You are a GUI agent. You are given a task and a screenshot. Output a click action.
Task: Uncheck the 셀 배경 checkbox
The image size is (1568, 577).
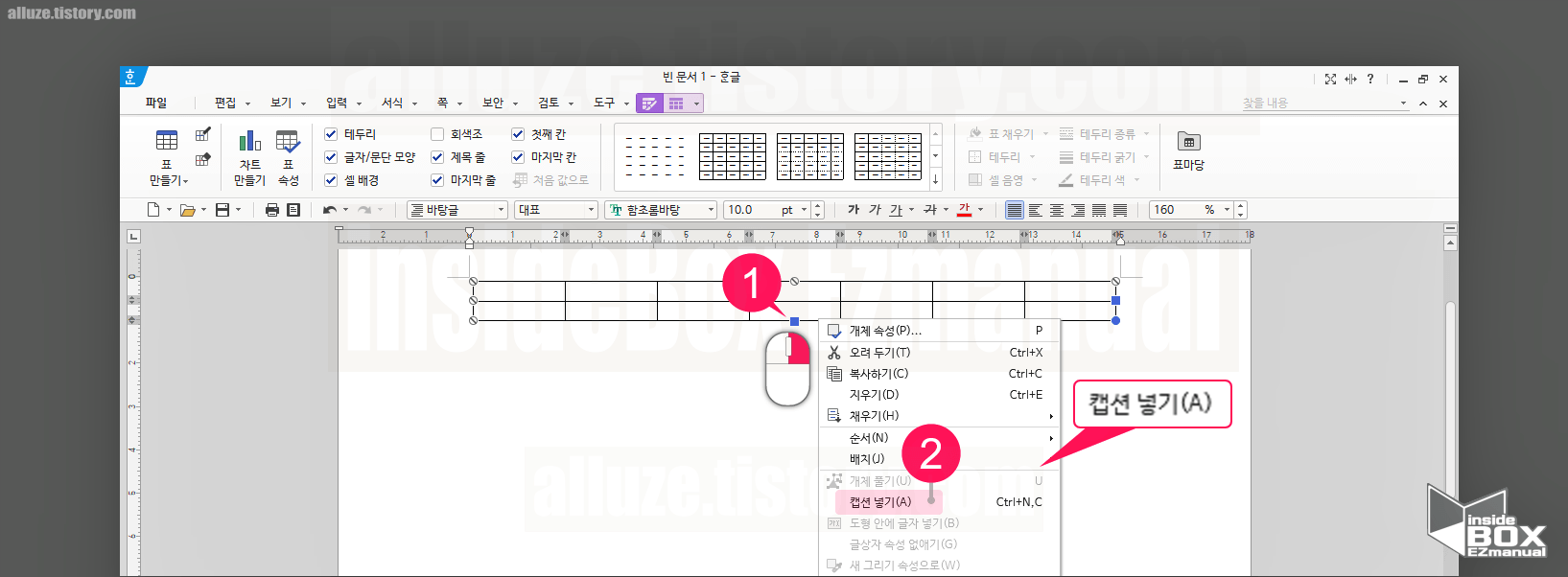[331, 180]
